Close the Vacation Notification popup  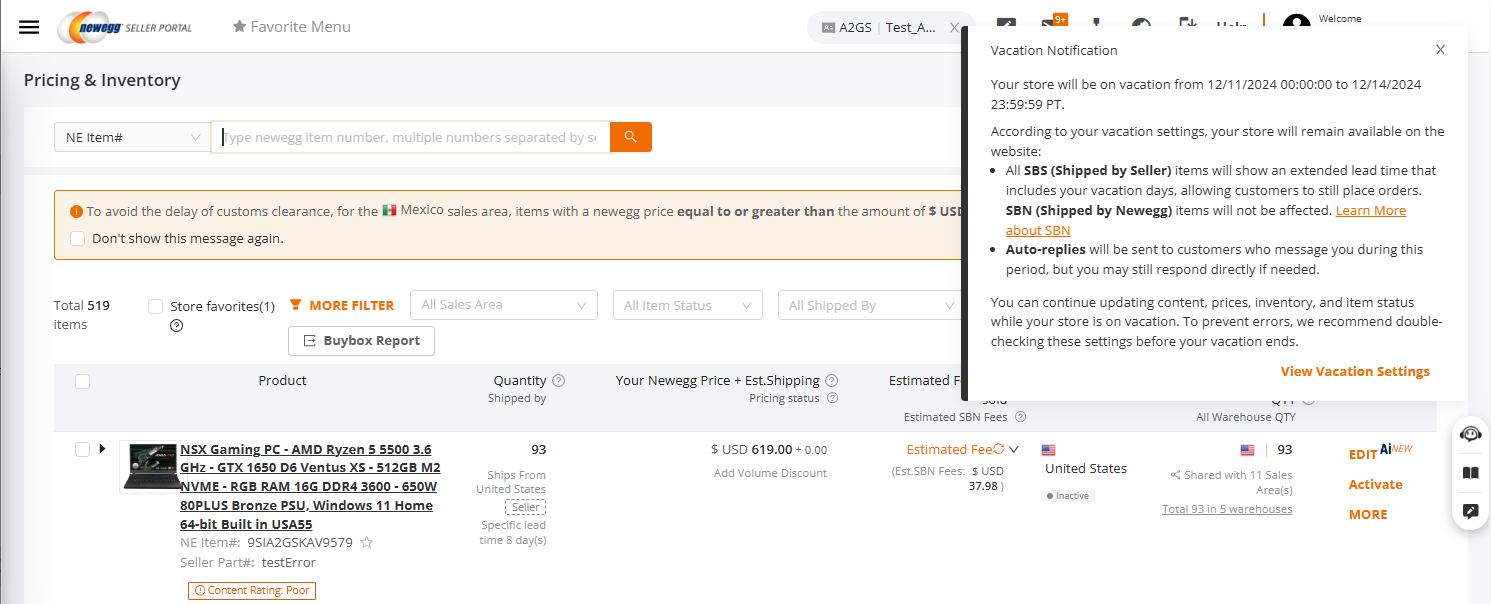pos(1440,50)
